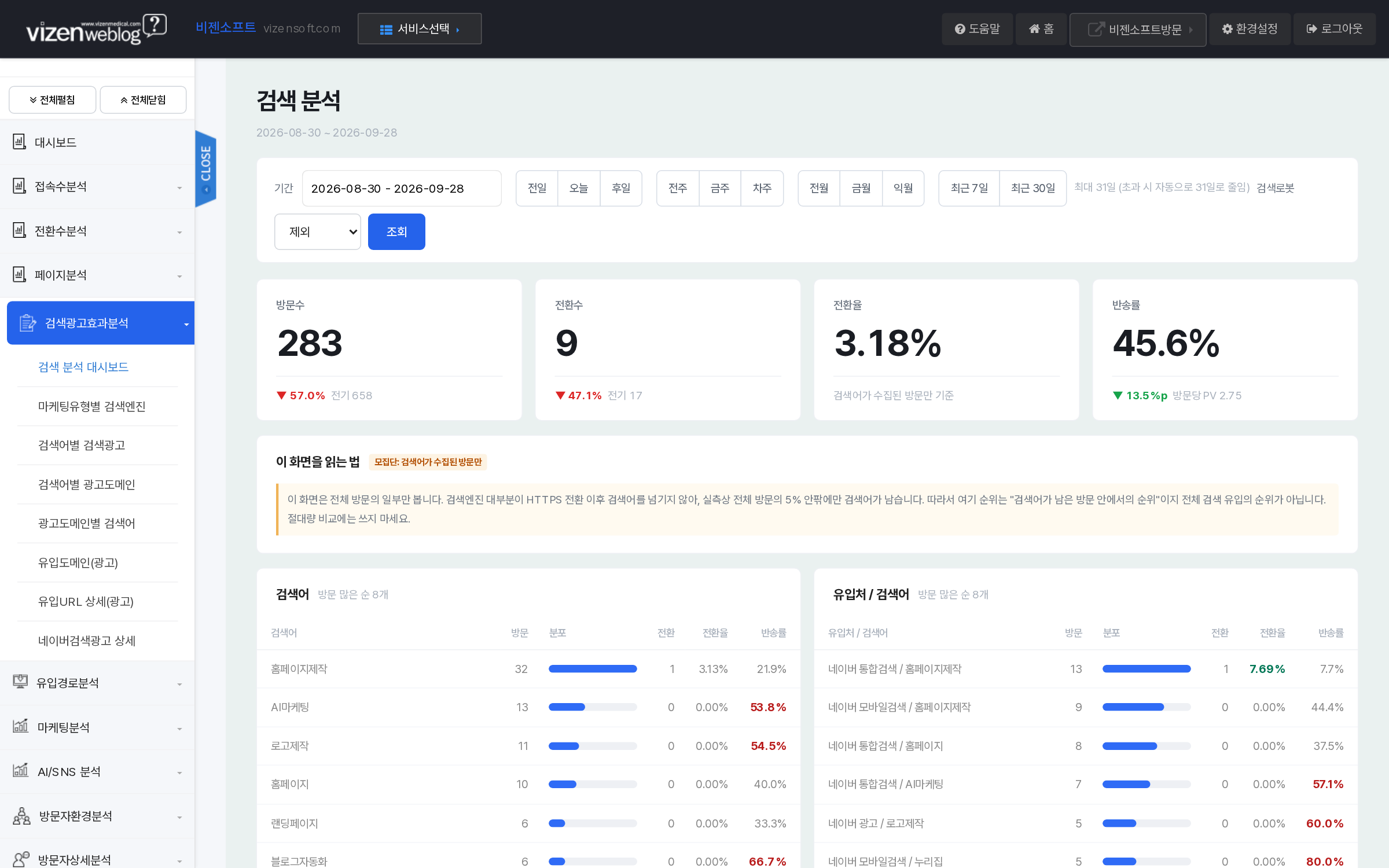
Task: Click the 홈 house icon
Action: point(1034,29)
